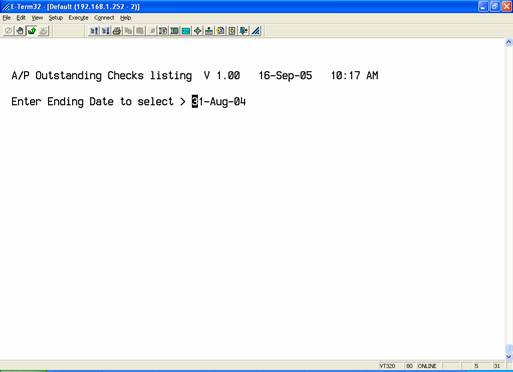The image size is (513, 372).
Task: Click the diamond-shaped toolbar icon
Action: (x=198, y=31)
